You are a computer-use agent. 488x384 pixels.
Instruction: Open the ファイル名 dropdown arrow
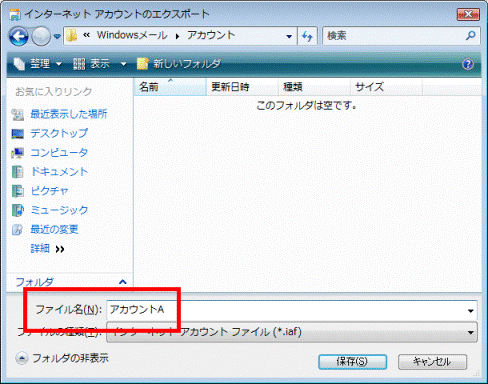[470, 311]
